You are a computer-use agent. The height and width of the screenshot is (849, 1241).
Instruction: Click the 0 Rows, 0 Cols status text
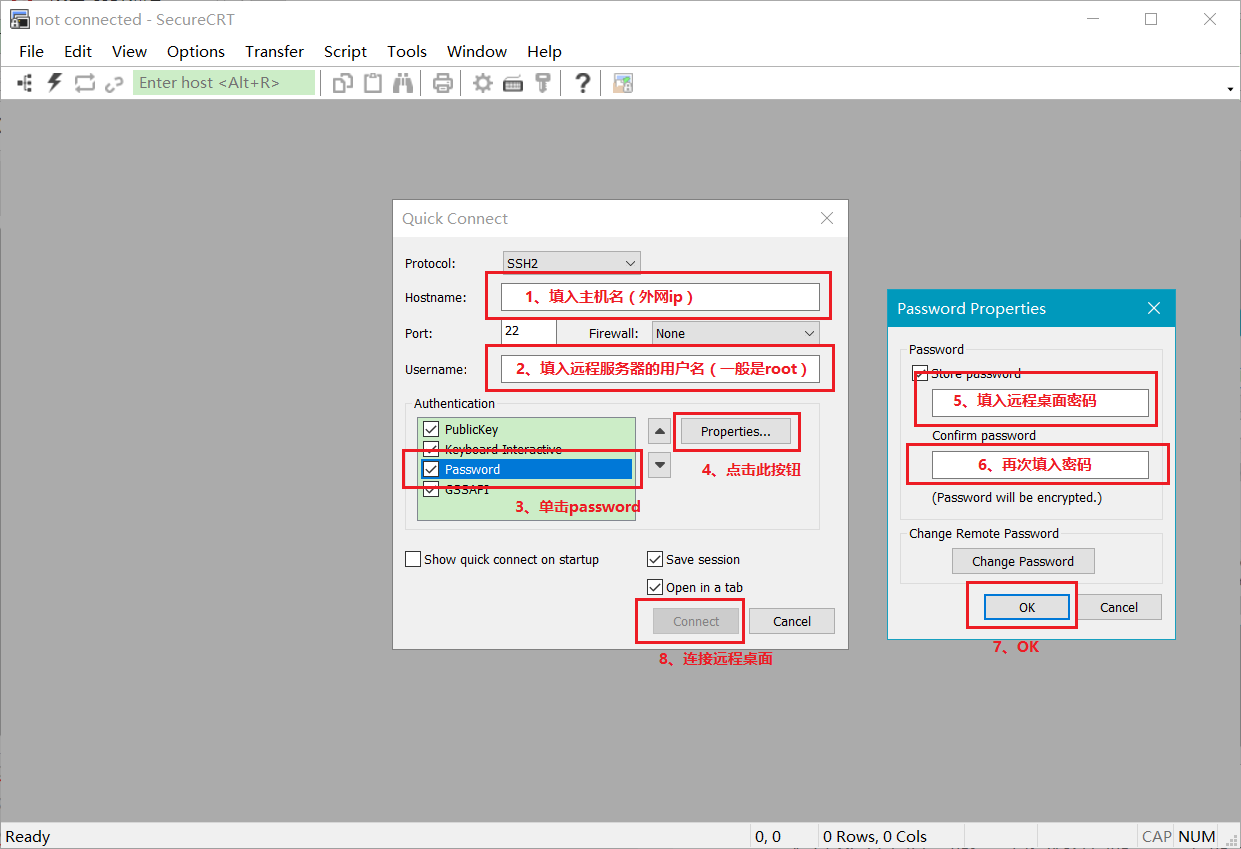pyautogui.click(x=874, y=836)
